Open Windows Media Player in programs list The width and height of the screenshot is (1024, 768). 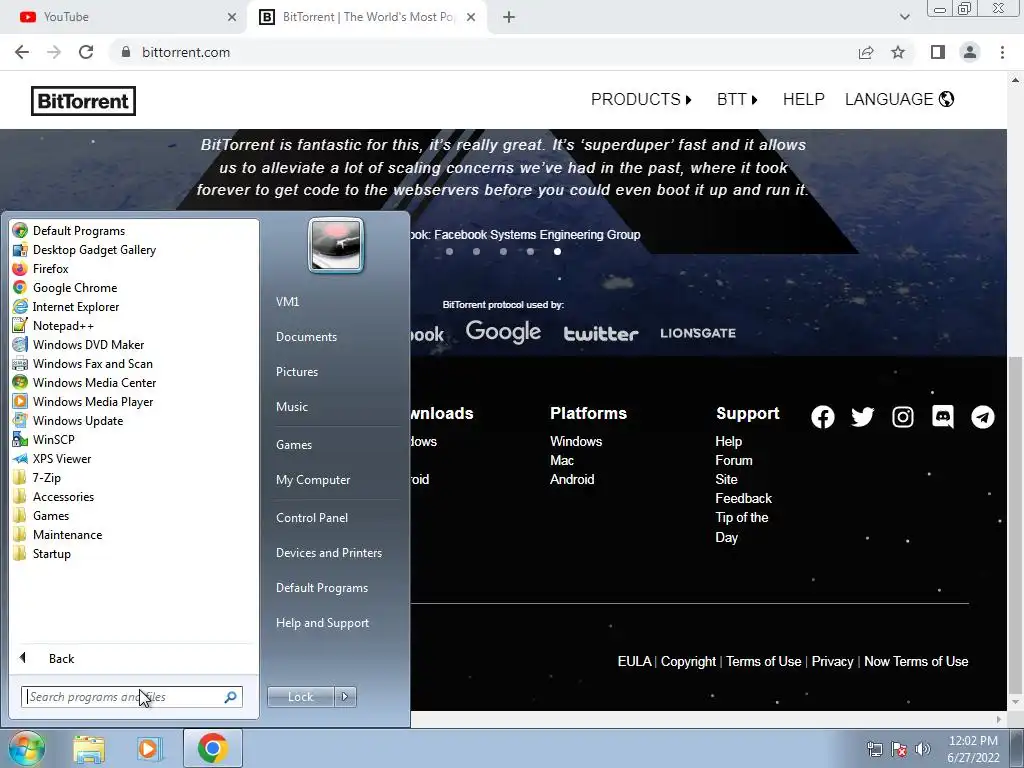coord(83,401)
